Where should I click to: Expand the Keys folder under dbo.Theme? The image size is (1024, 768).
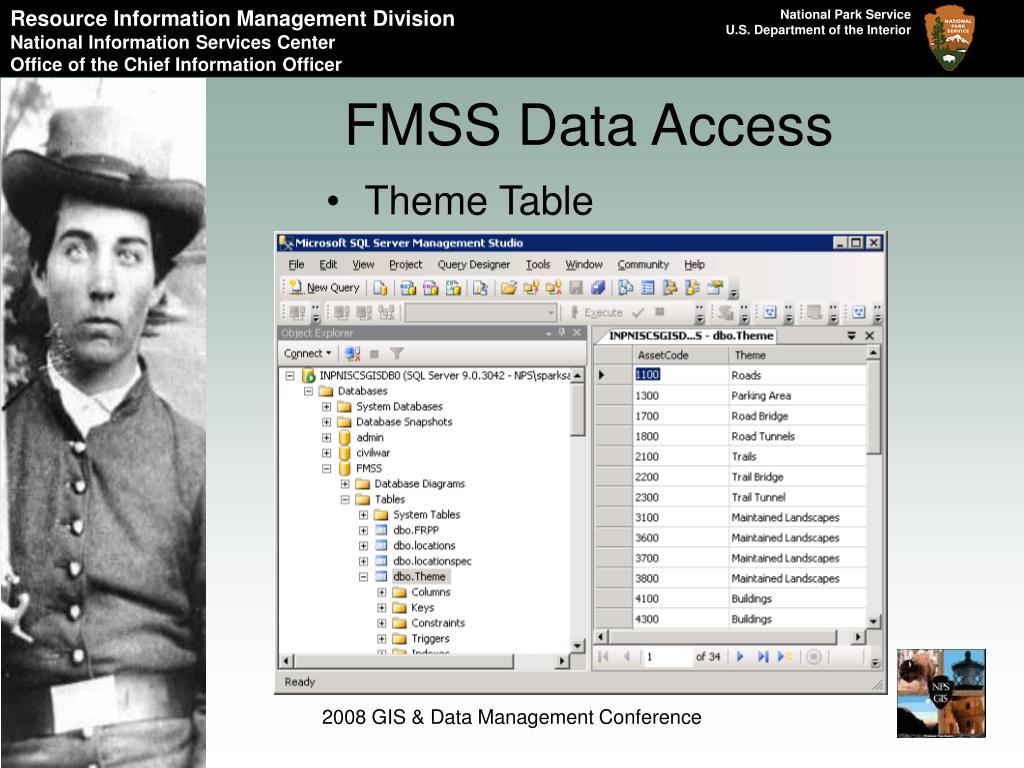(x=381, y=608)
